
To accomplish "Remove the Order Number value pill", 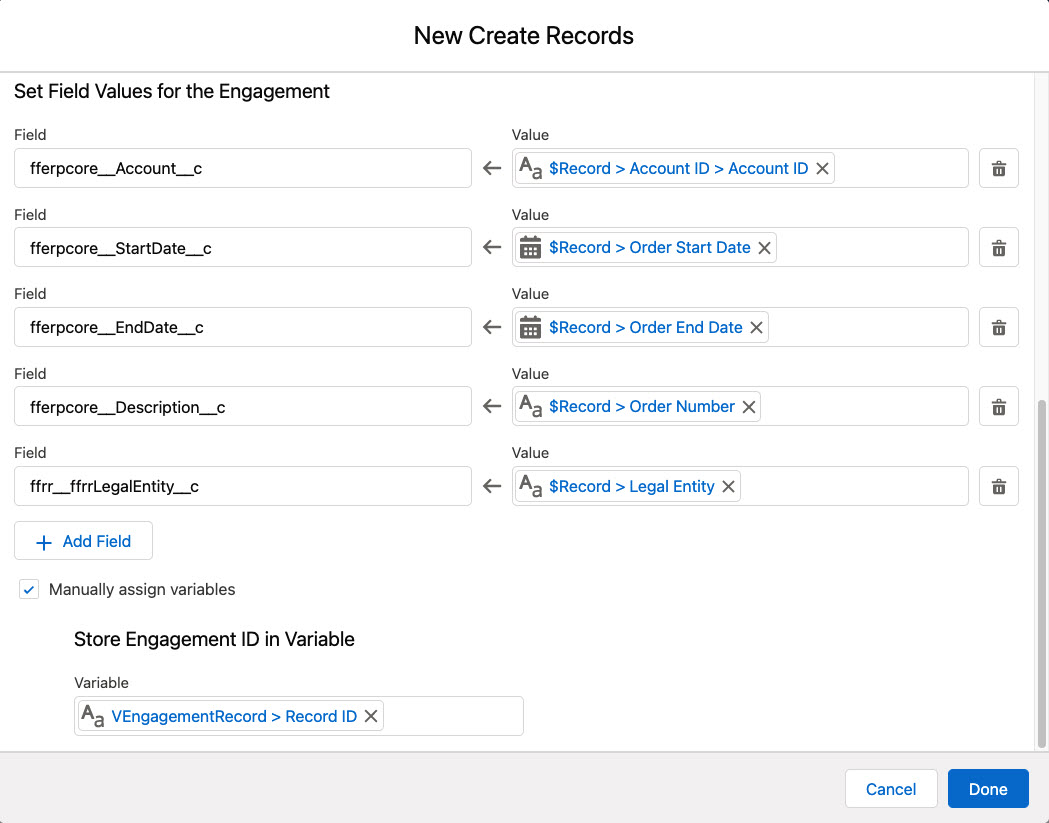I will (x=748, y=407).
